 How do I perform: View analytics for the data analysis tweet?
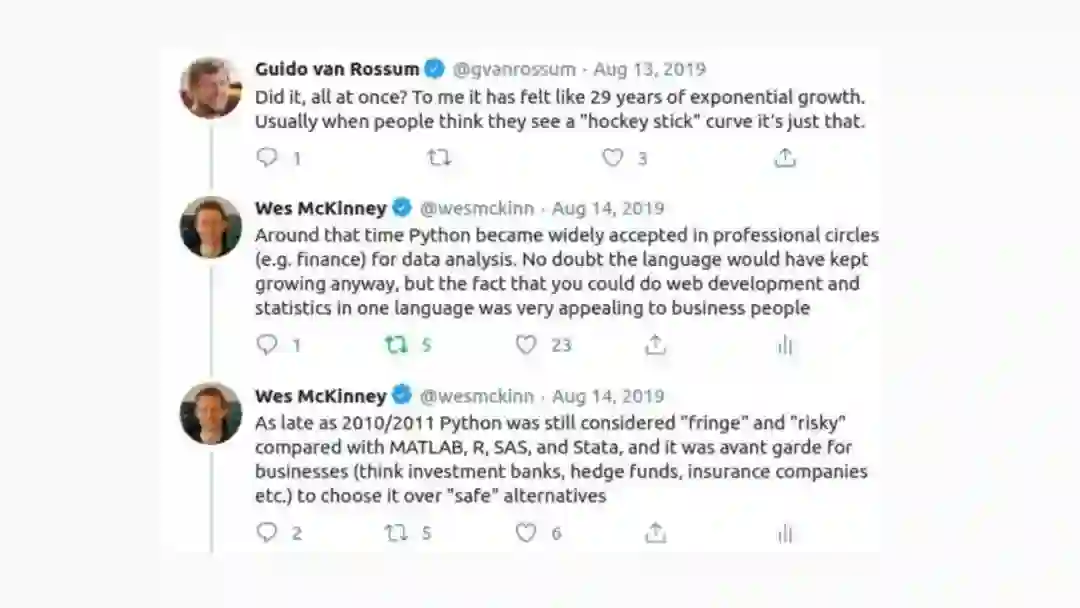tap(785, 345)
